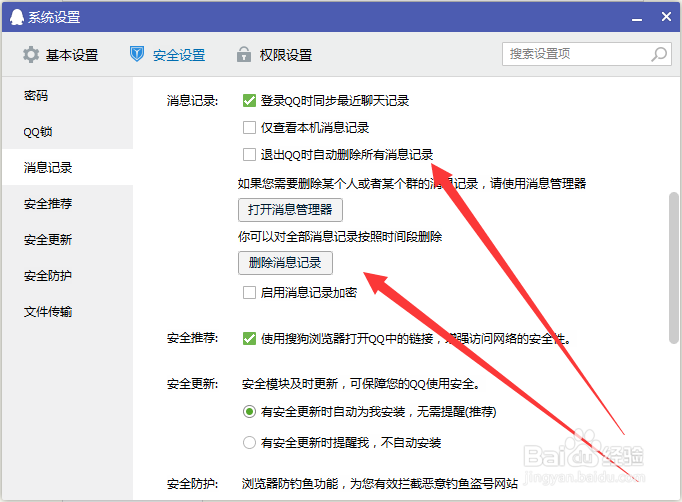Click text 你可以对全部消息记录按照时间段删除
682x502 pixels.
coord(340,237)
